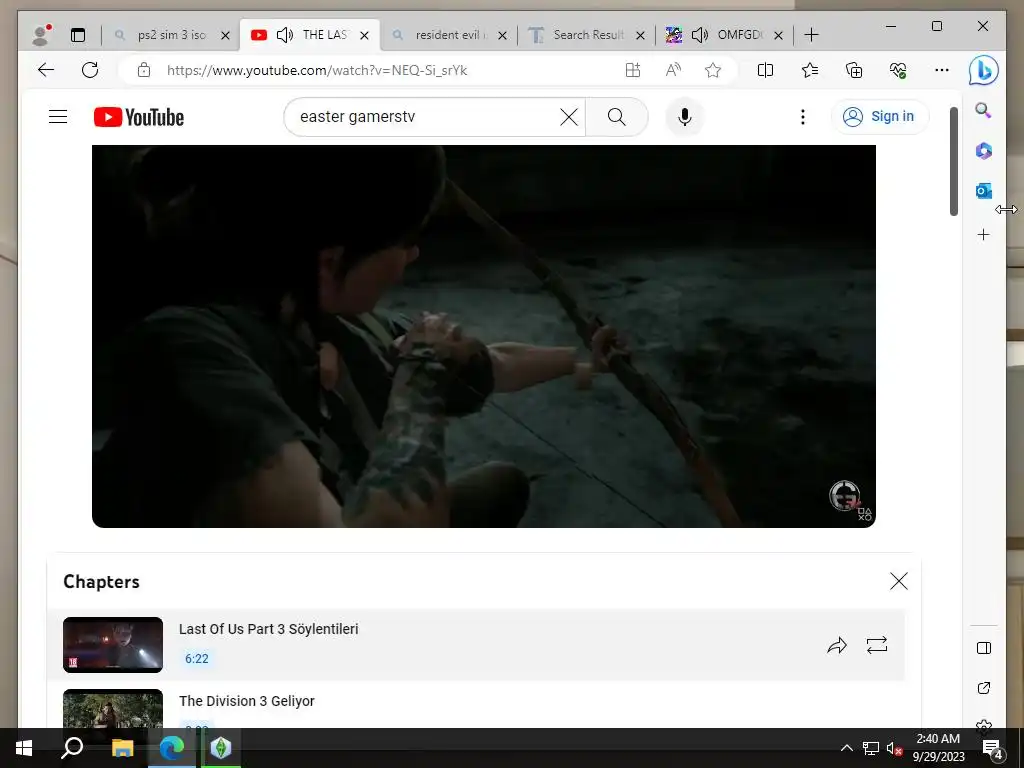
Task: Activate Read aloud in address bar
Action: tap(673, 70)
